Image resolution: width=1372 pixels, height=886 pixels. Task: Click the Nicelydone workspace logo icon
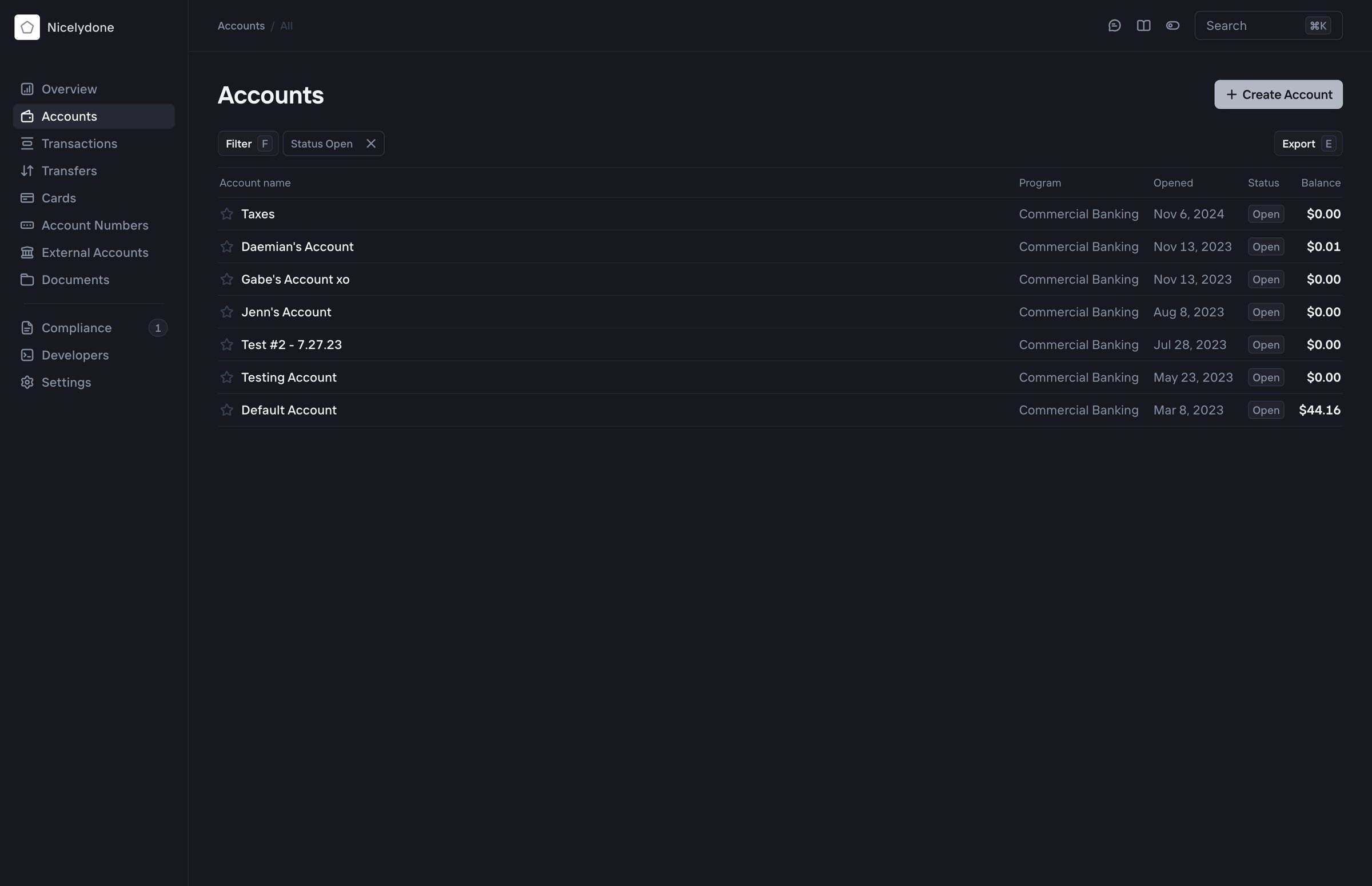27,27
